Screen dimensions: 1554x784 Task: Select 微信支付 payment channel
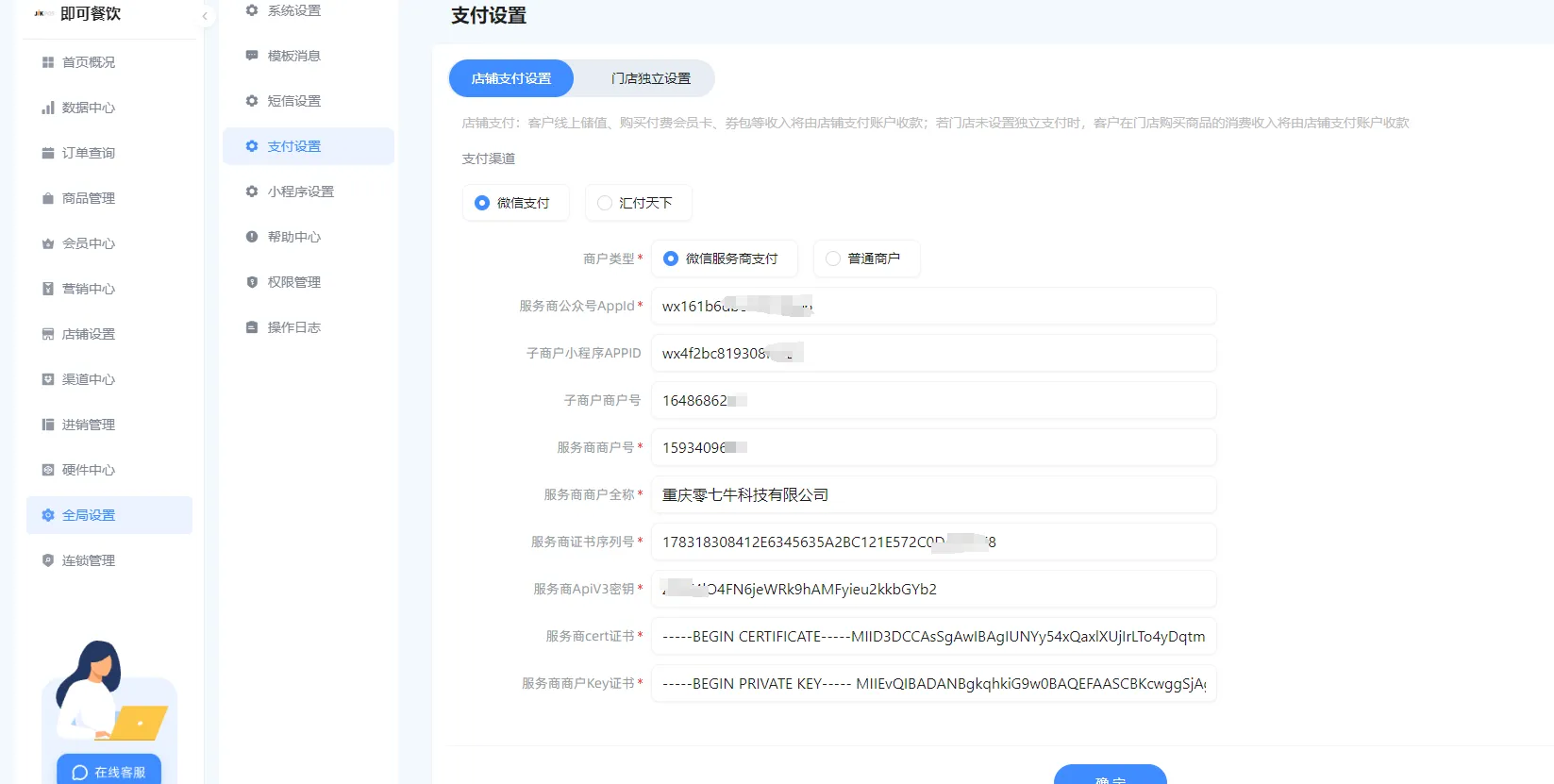(x=515, y=203)
